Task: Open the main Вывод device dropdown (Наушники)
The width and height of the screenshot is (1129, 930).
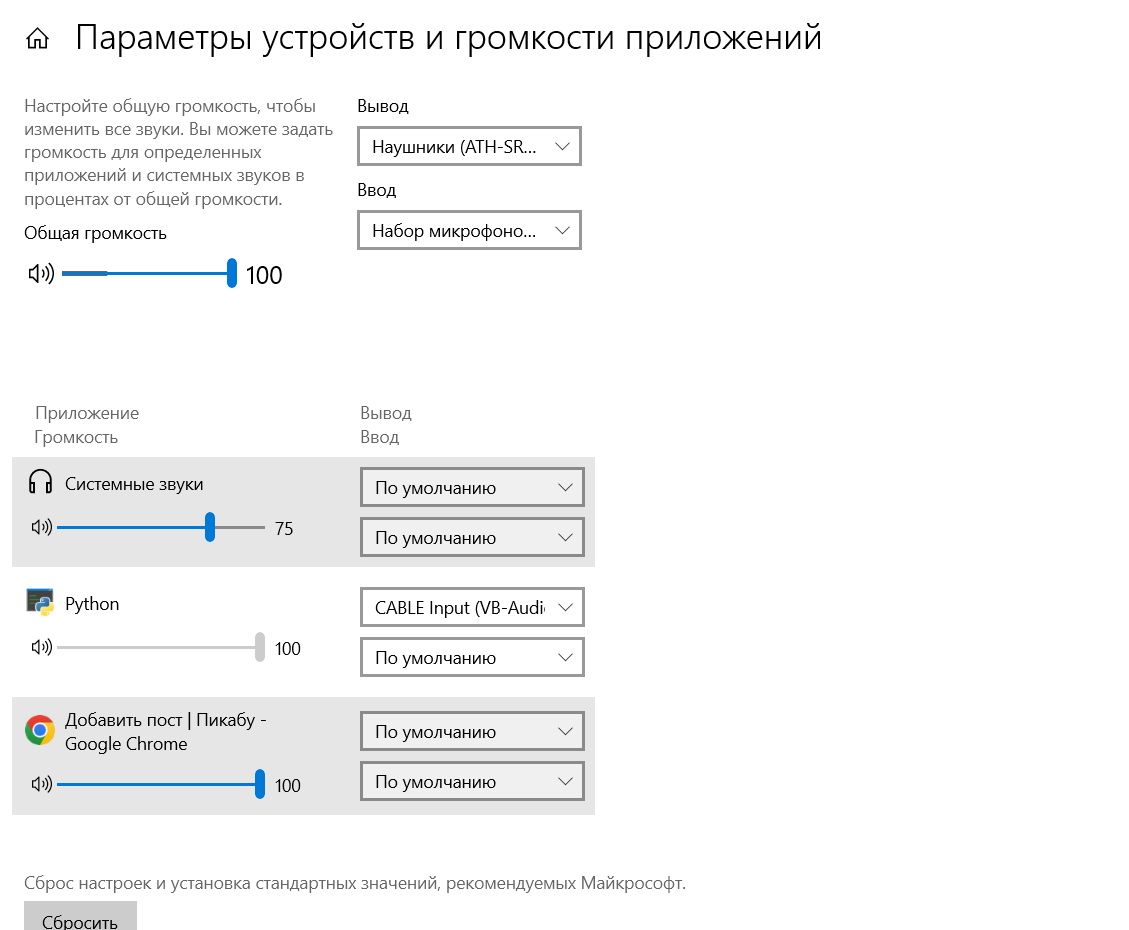Action: pyautogui.click(x=469, y=146)
